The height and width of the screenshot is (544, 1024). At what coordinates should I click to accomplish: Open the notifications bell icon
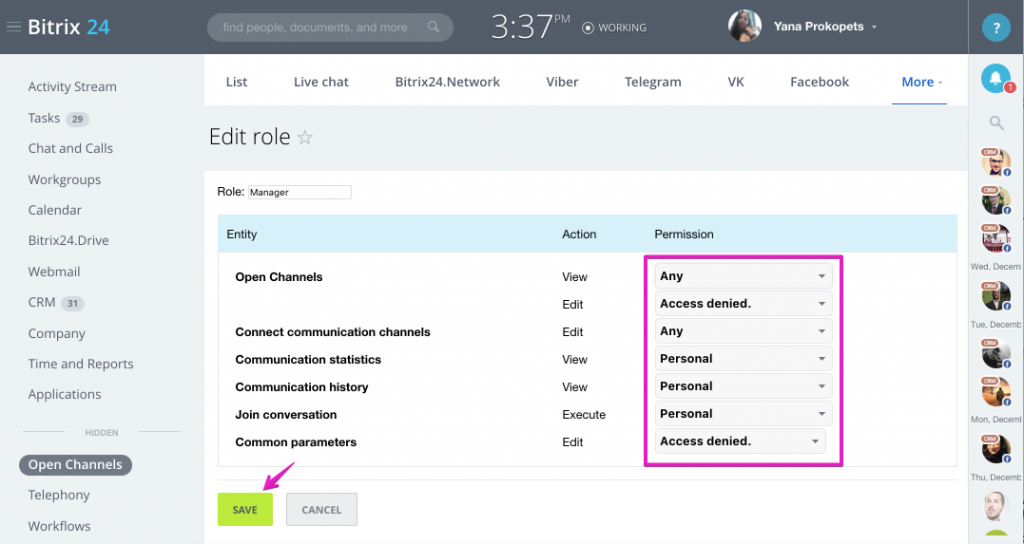pyautogui.click(x=995, y=78)
